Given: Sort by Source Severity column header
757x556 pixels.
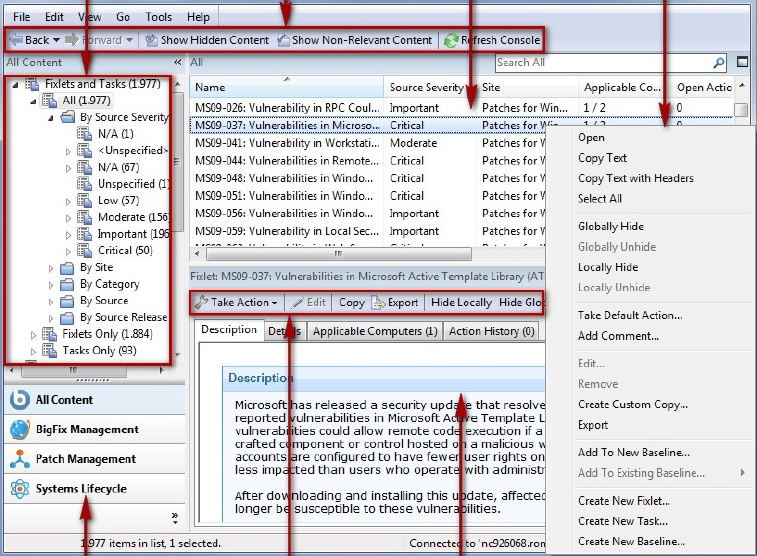Looking at the screenshot, I should click(429, 87).
